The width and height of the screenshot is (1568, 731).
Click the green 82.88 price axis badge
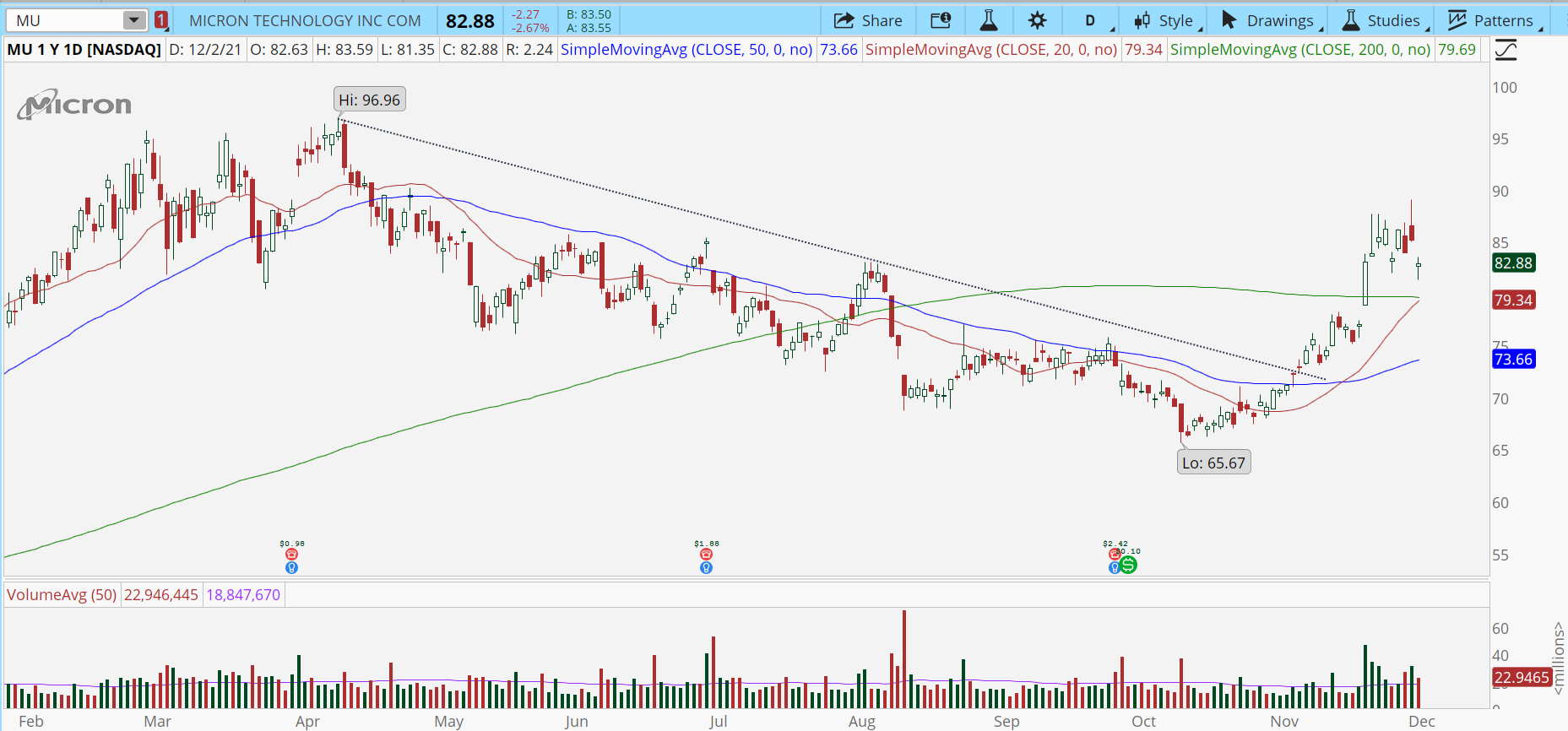point(1513,263)
